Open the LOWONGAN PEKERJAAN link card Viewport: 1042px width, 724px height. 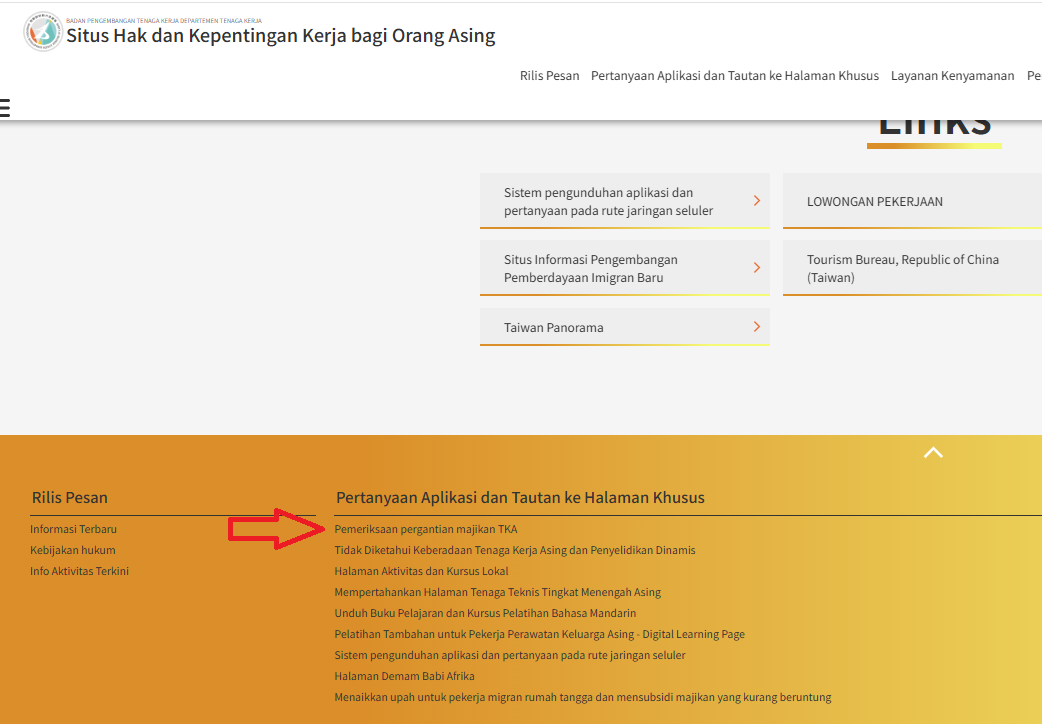(x=912, y=201)
